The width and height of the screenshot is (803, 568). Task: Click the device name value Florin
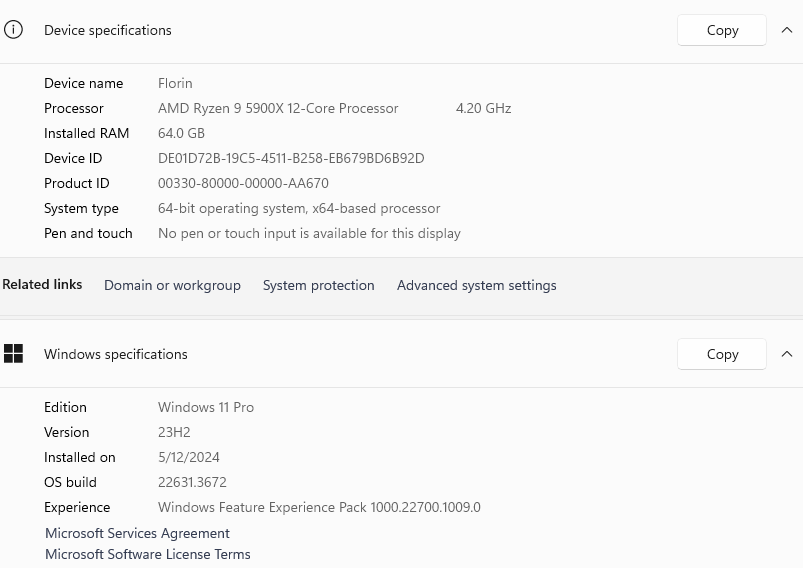pos(175,83)
